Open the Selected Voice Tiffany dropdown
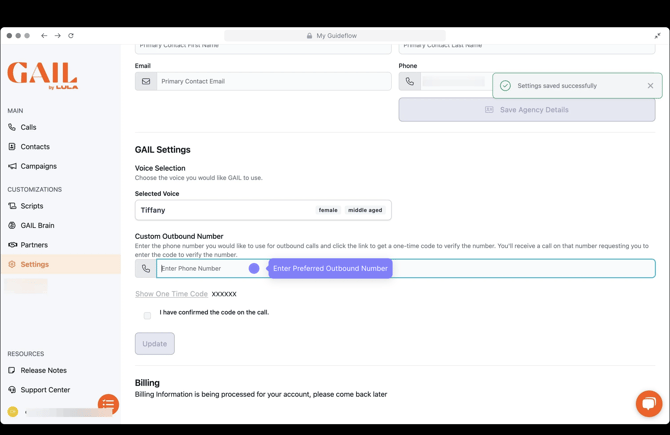This screenshot has height=435, width=670. point(263,210)
